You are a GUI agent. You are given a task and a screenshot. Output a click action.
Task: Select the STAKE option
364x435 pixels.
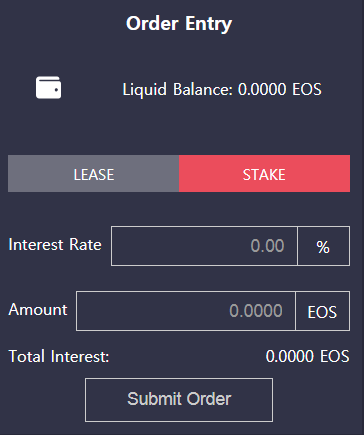click(x=264, y=173)
